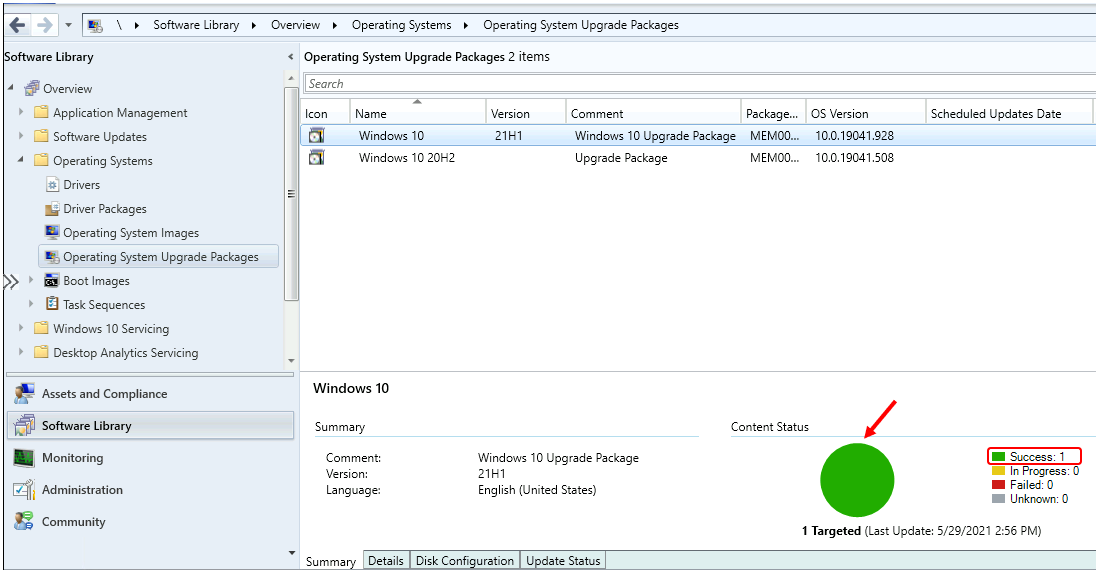Select the Software Updates folder icon
Image resolution: width=1100 pixels, height=574 pixels.
pyautogui.click(x=41, y=136)
